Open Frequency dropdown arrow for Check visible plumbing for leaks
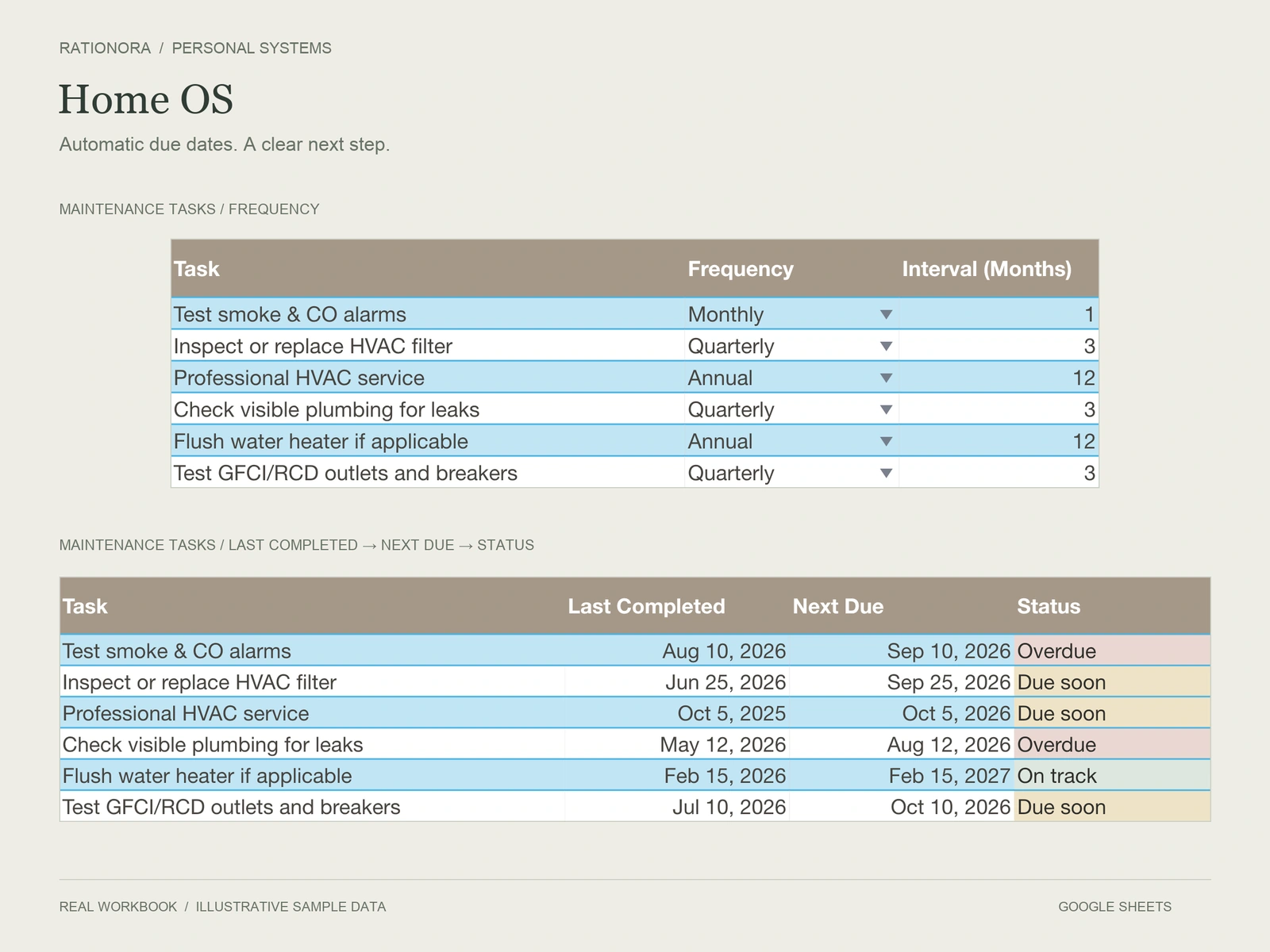The image size is (1270, 952). [x=887, y=410]
